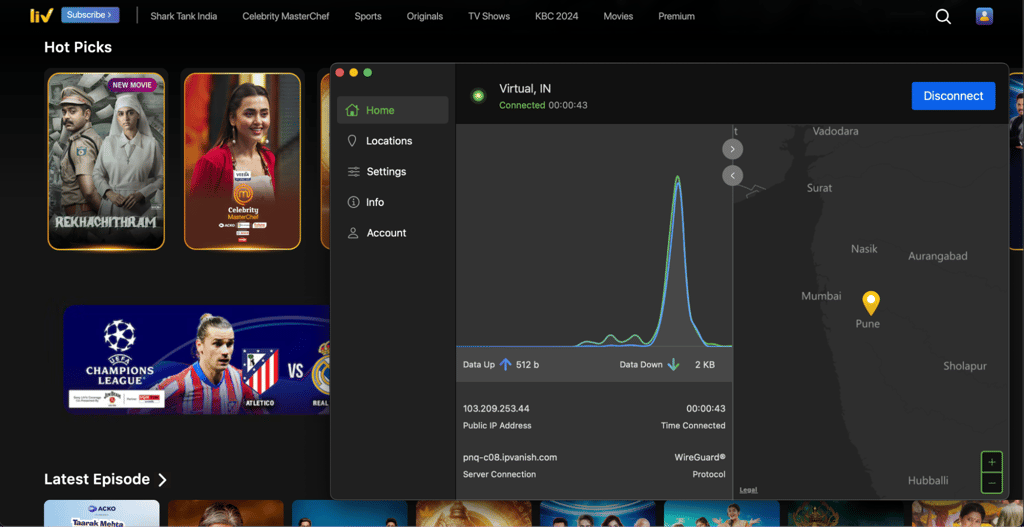Click the Time Connected label

point(693,426)
